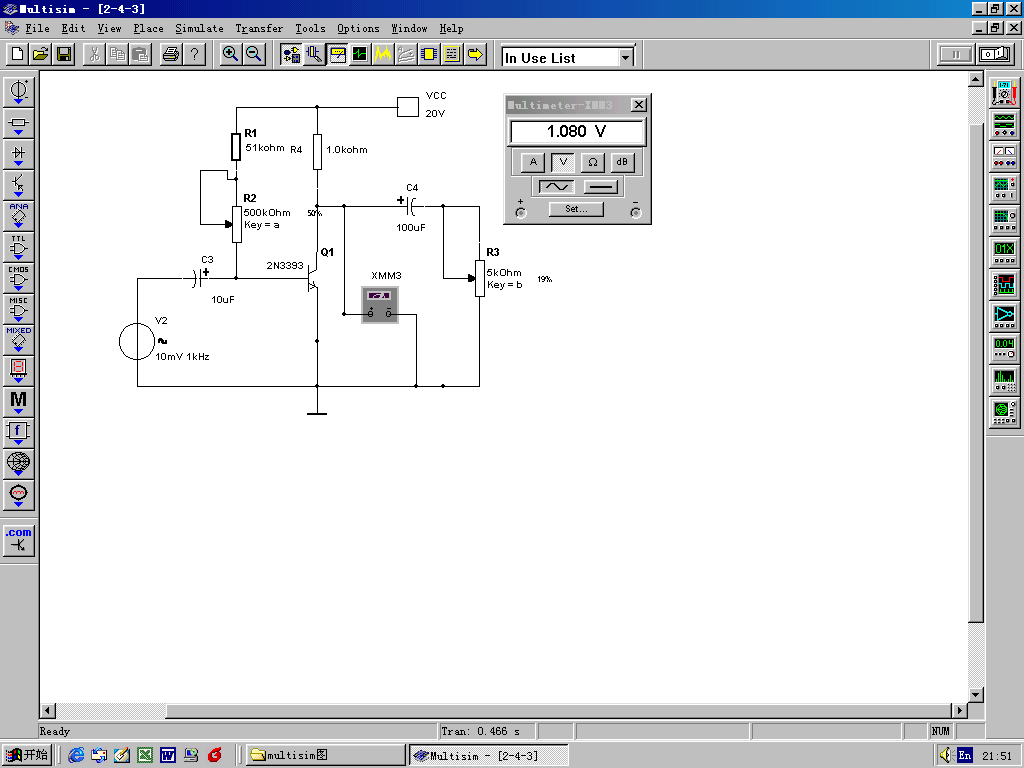Open the Indicators seven-segment component group
This screenshot has width=1024, height=768.
[x=18, y=370]
